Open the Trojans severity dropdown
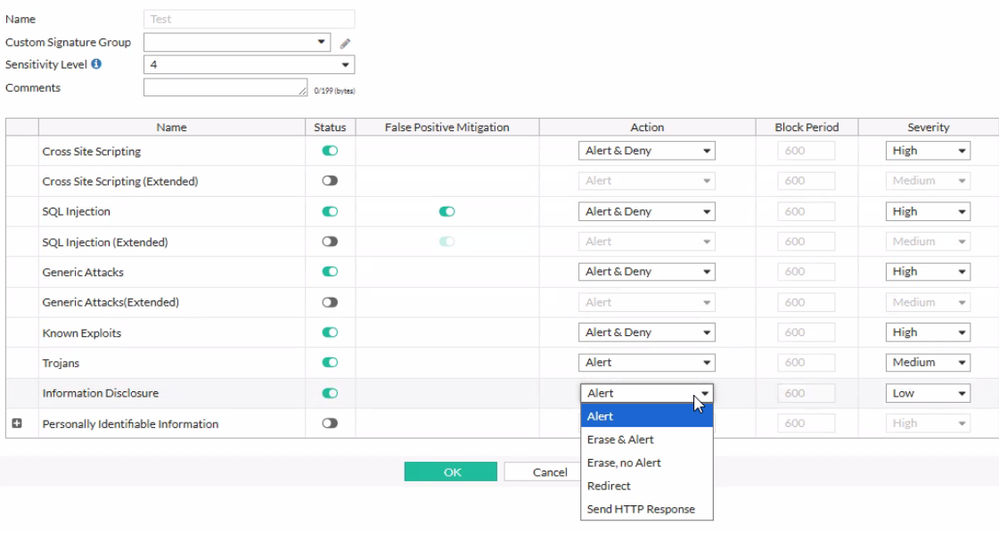This screenshot has height=533, width=999. (x=927, y=363)
